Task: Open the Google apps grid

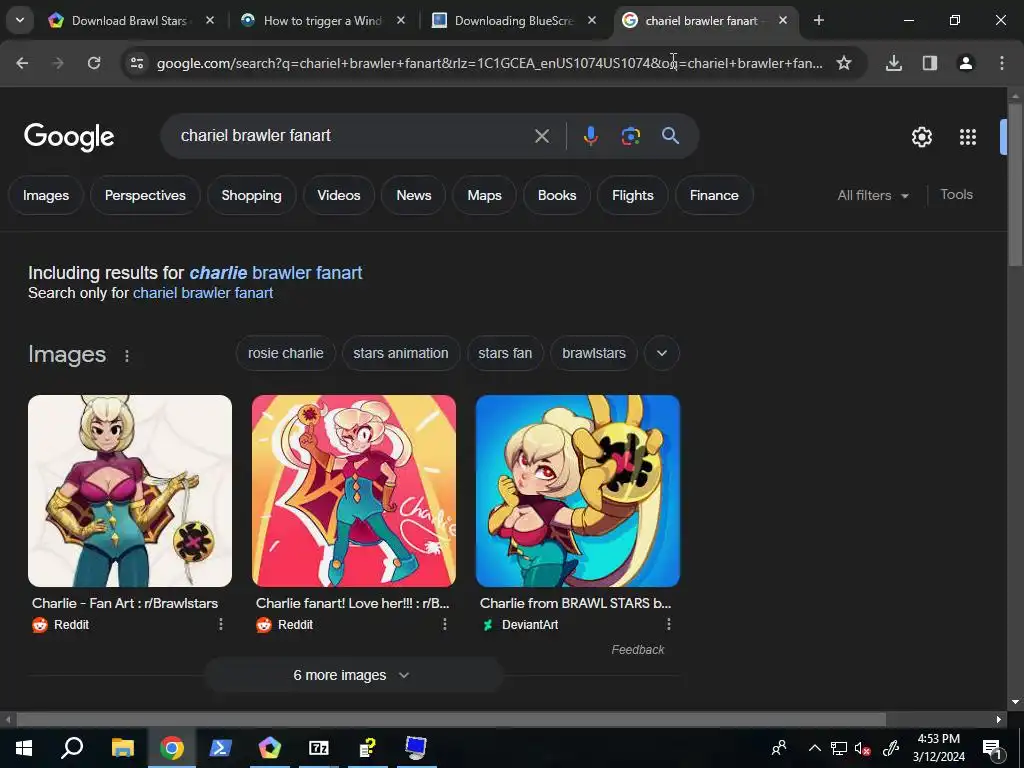Action: [x=968, y=137]
